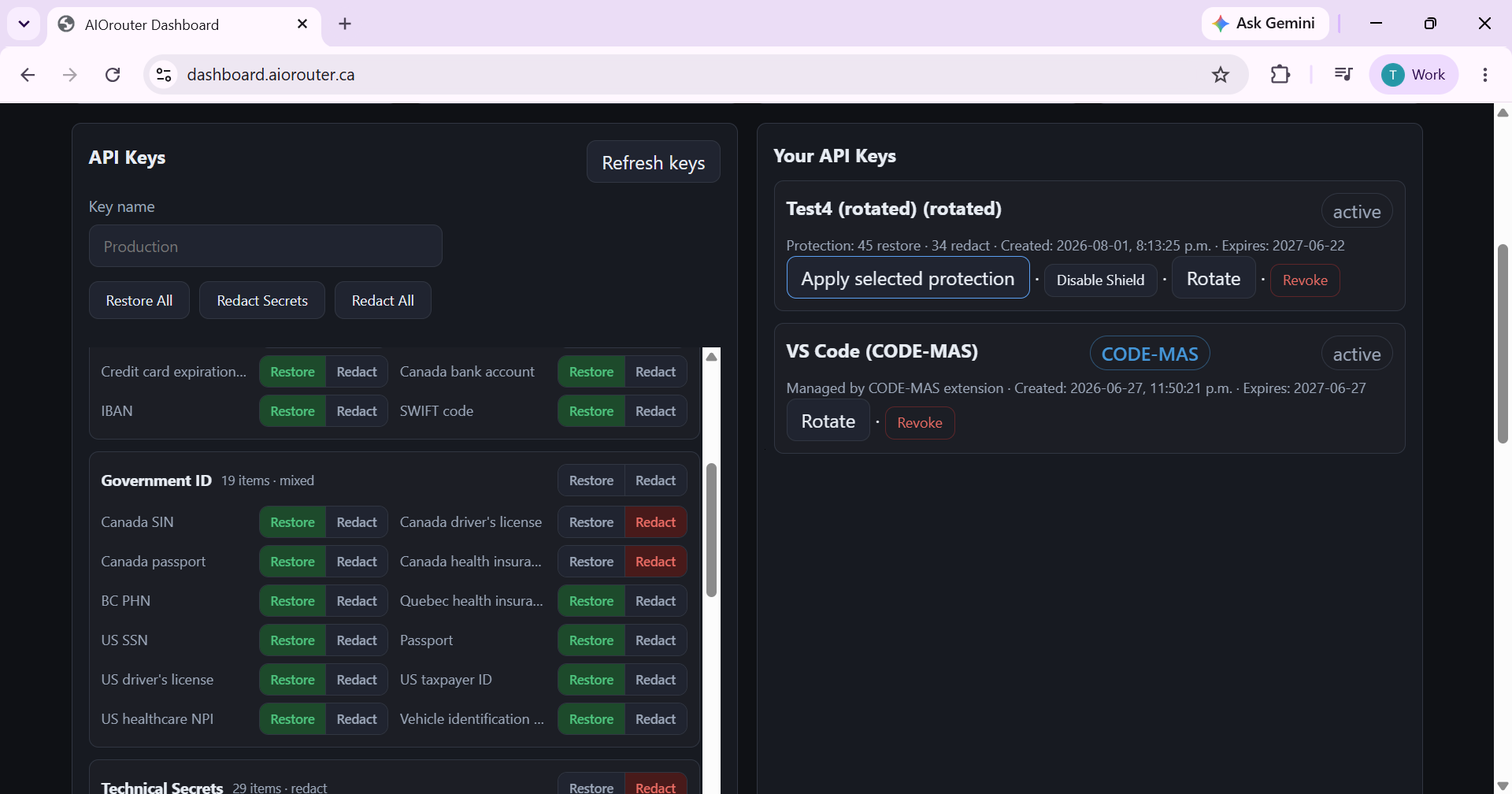Set Passport row to Redact

tap(655, 640)
